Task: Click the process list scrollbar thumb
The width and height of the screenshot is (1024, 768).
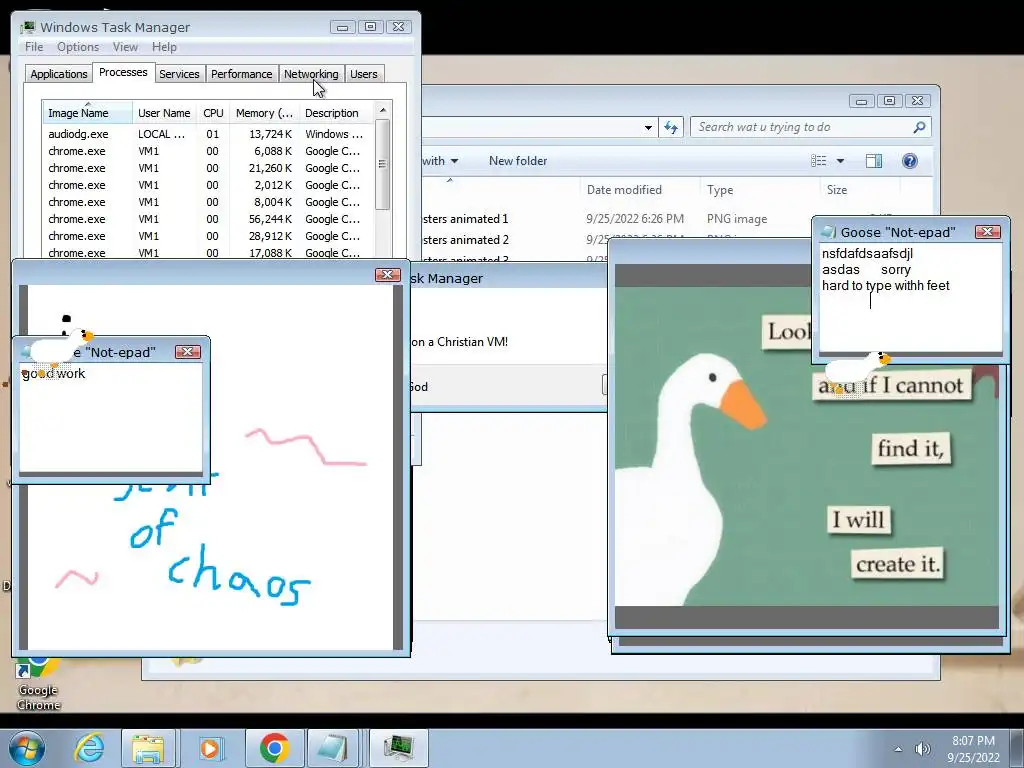Action: coord(383,164)
